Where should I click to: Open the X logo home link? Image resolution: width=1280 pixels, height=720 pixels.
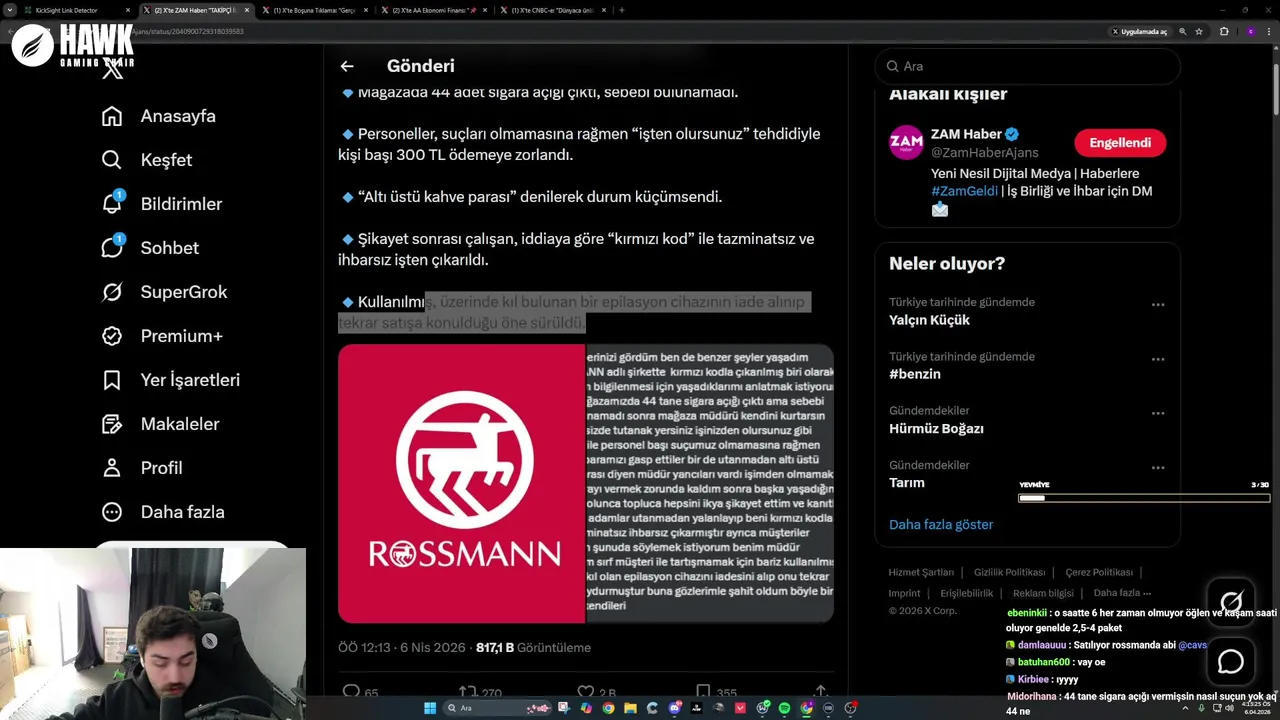112,70
